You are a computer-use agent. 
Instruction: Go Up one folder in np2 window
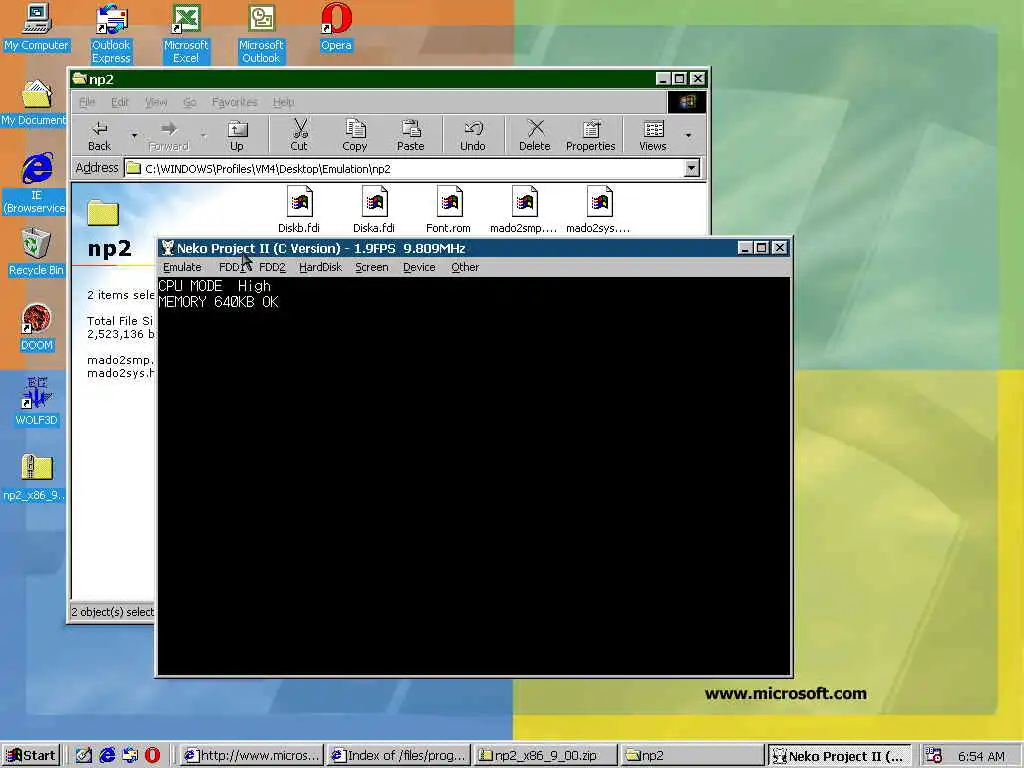(236, 136)
